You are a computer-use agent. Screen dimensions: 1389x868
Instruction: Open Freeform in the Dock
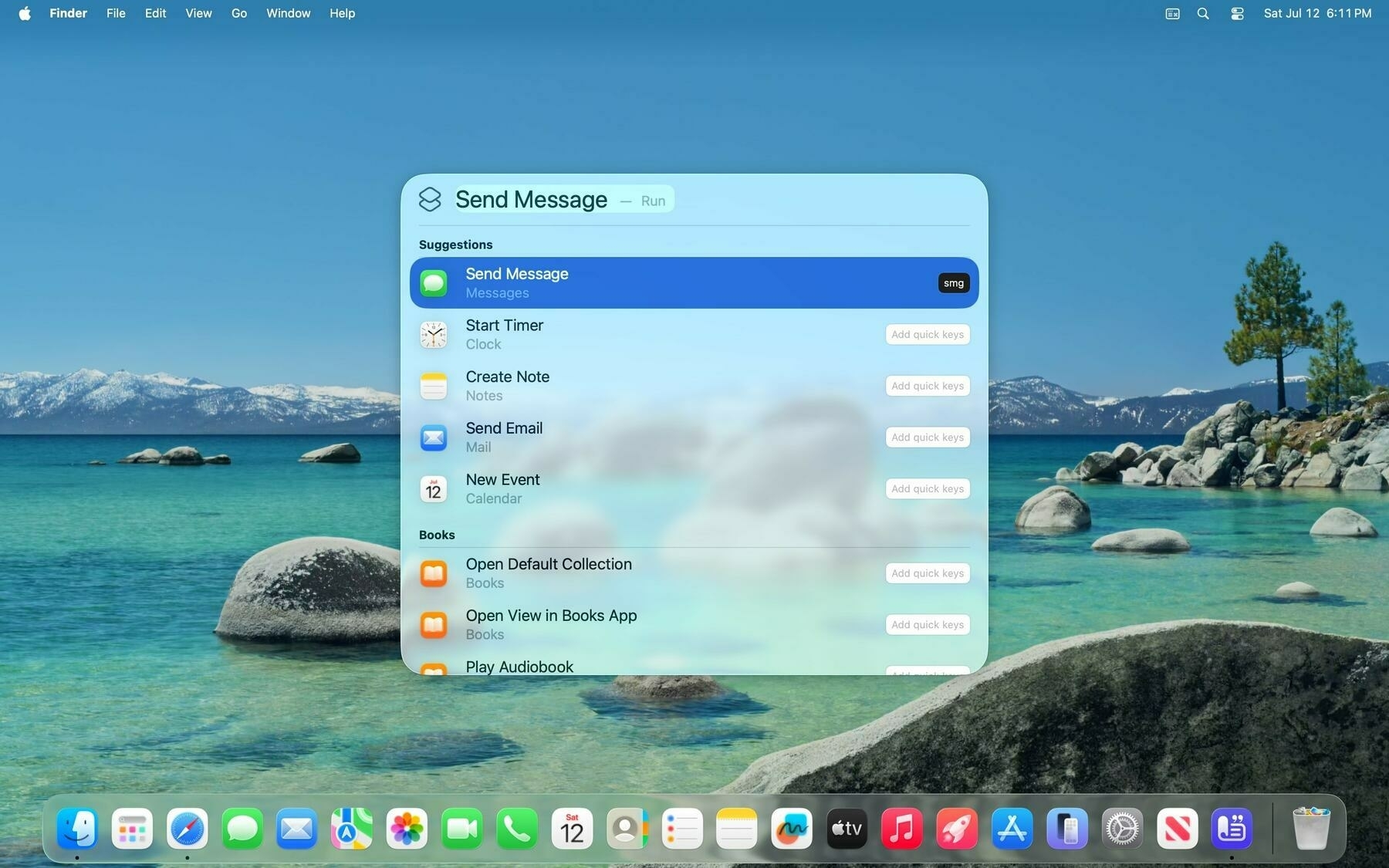792,829
